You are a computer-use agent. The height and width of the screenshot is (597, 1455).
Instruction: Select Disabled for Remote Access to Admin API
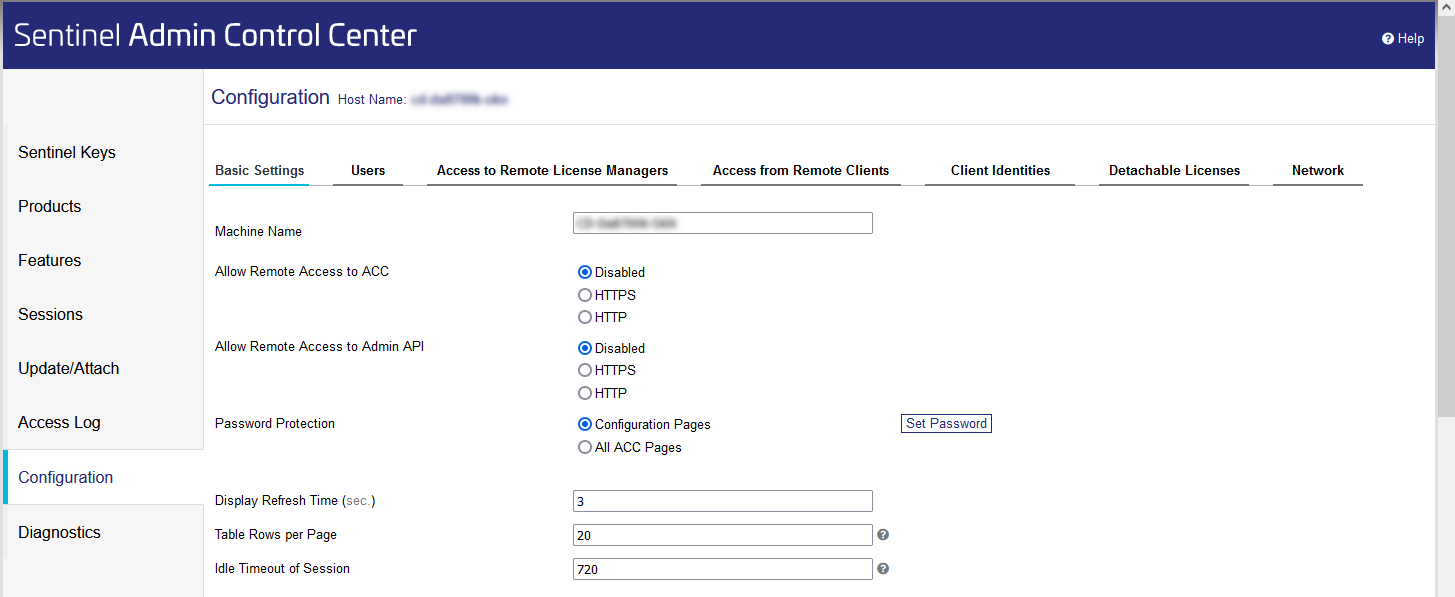(x=585, y=348)
